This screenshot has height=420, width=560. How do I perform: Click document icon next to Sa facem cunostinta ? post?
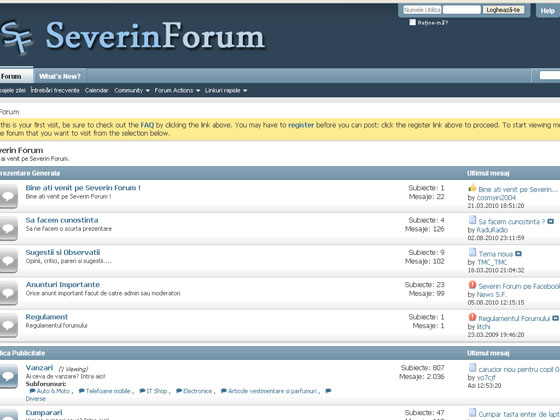pos(472,220)
